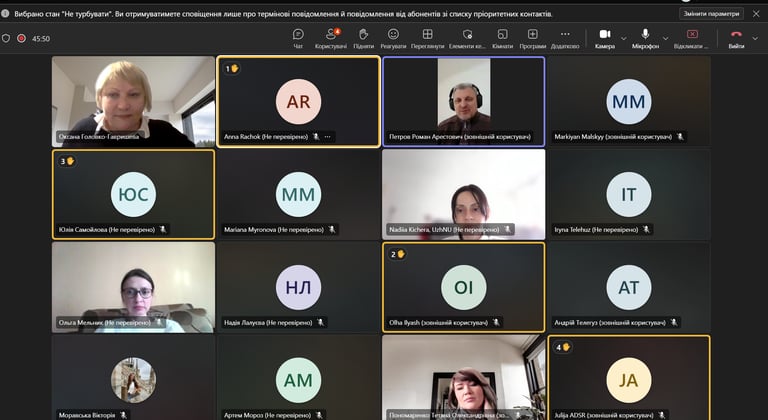
Task: Click muted mic icon next to Артем Мороз
Action: point(319,415)
